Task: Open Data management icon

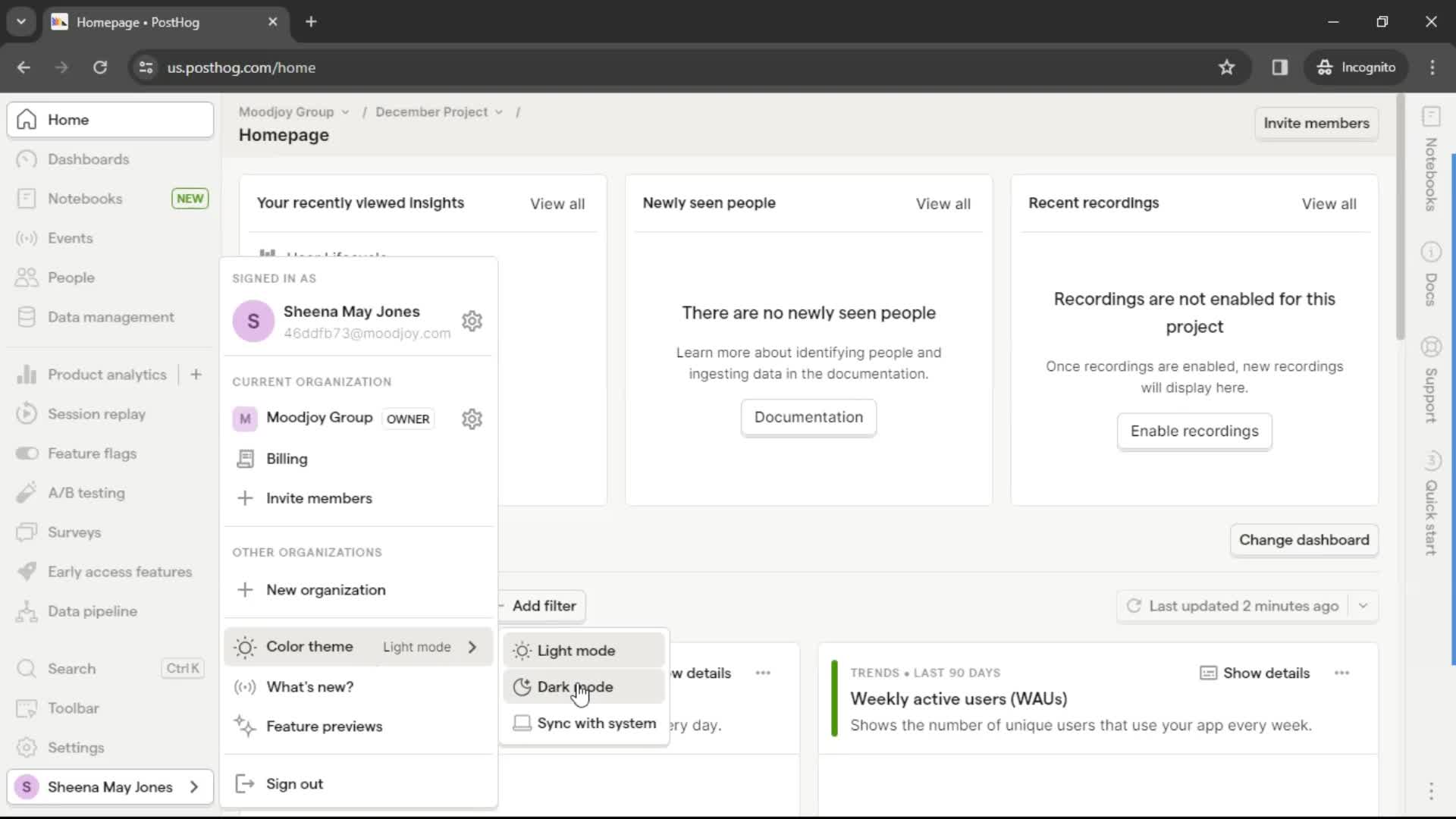Action: click(x=27, y=317)
